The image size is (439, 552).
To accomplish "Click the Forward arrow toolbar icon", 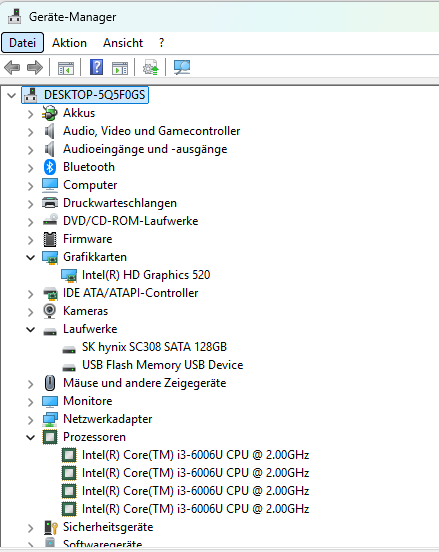I will [x=35, y=67].
